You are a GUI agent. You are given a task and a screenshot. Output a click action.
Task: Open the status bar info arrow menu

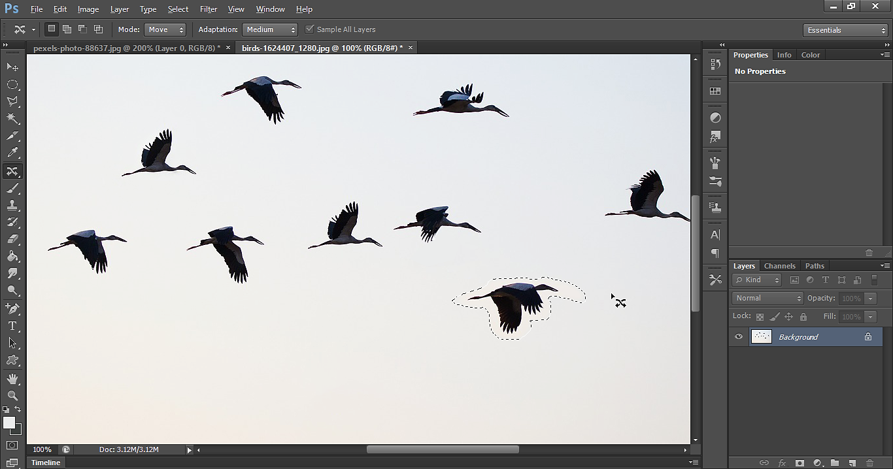click(x=189, y=450)
